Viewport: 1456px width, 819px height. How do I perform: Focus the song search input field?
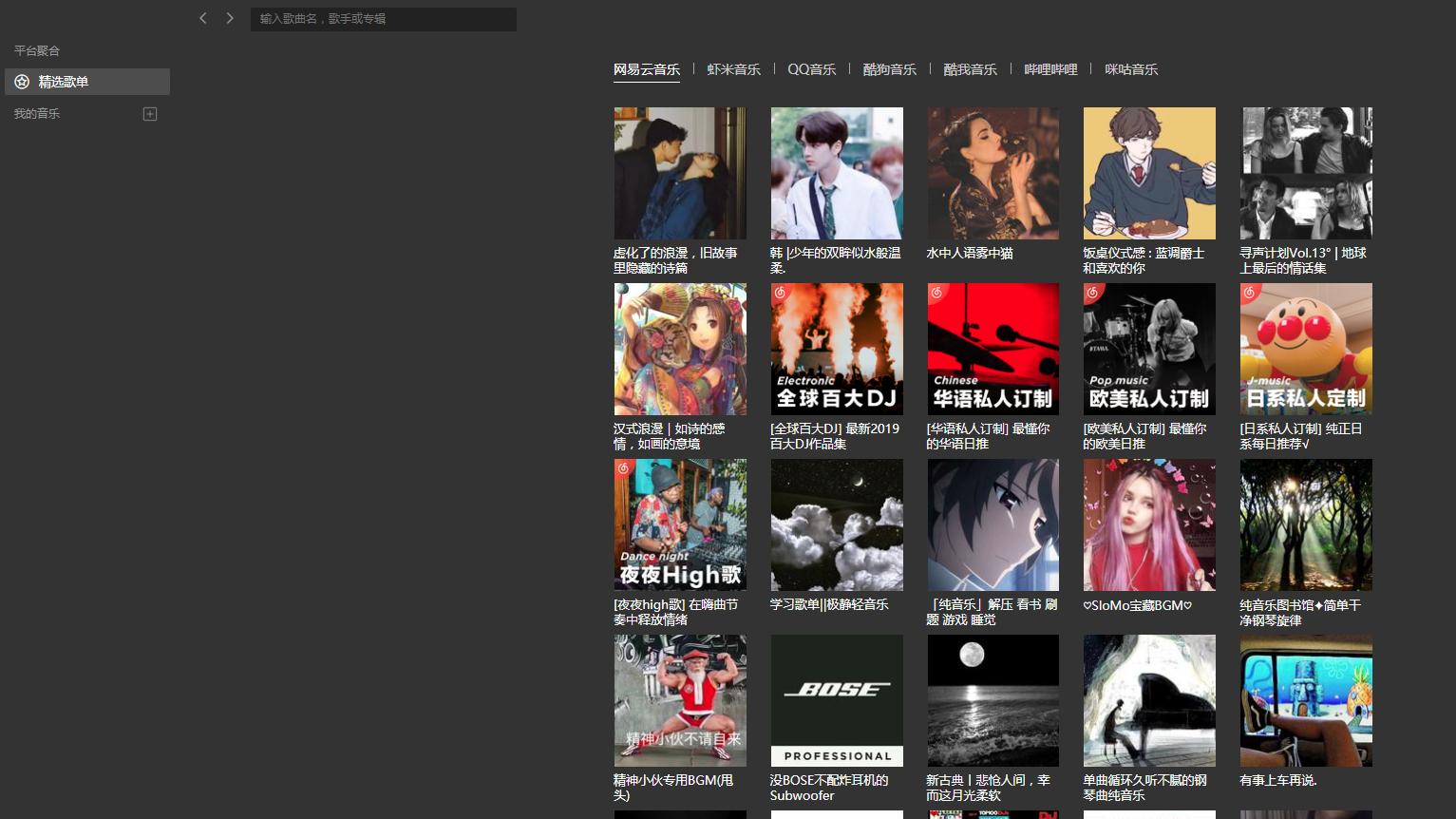coord(384,19)
